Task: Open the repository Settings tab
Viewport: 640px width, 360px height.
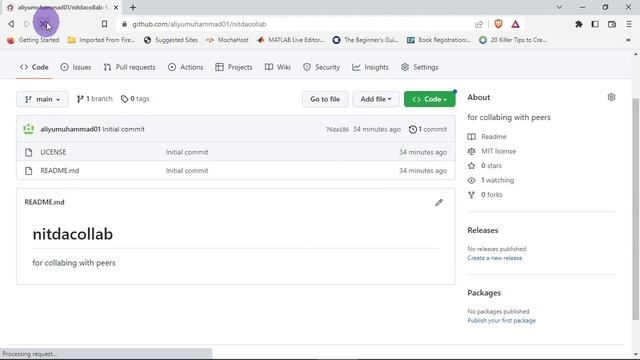Action: click(x=420, y=67)
